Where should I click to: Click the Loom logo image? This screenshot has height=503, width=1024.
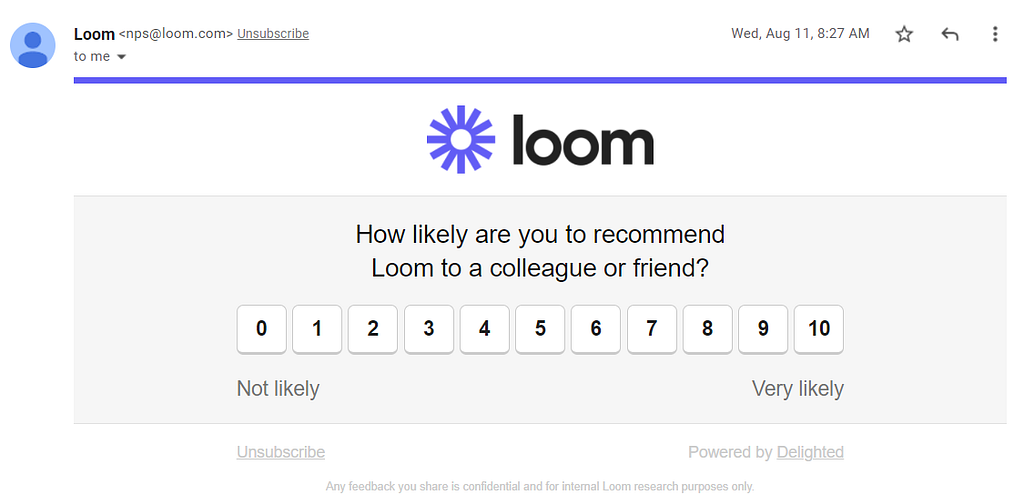pos(540,139)
